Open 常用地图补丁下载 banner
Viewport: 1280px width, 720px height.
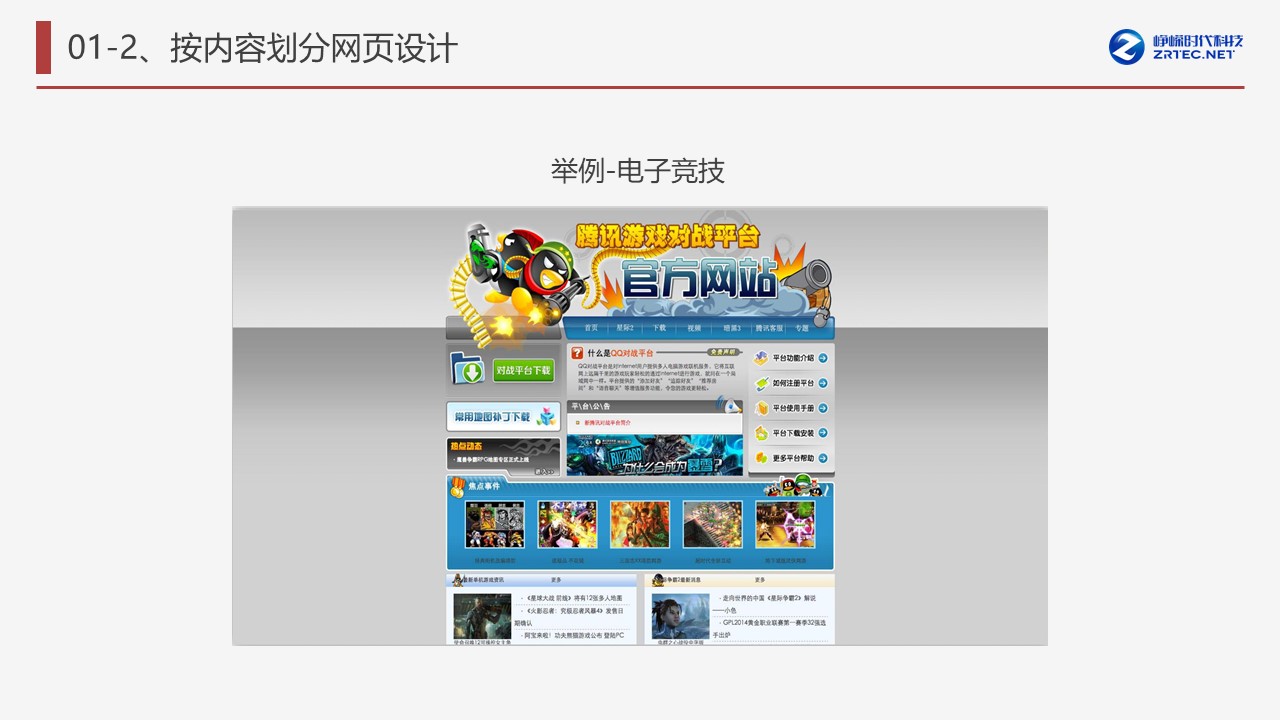(x=503, y=416)
